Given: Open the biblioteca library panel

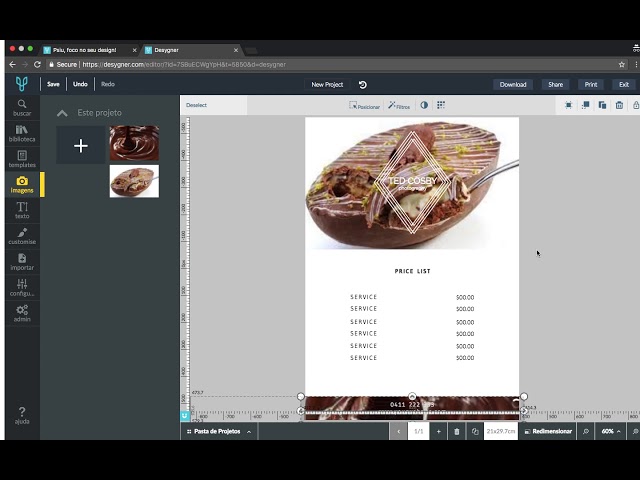Looking at the screenshot, I should 22,133.
